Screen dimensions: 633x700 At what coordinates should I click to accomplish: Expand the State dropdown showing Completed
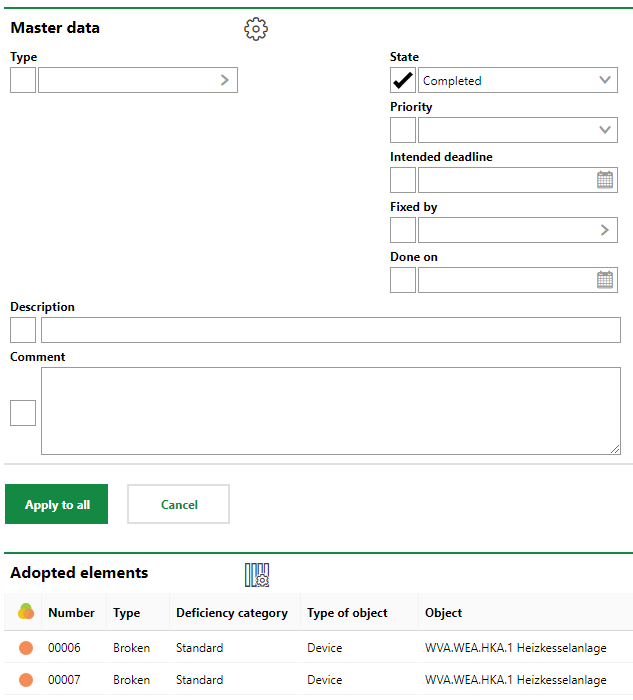[605, 80]
